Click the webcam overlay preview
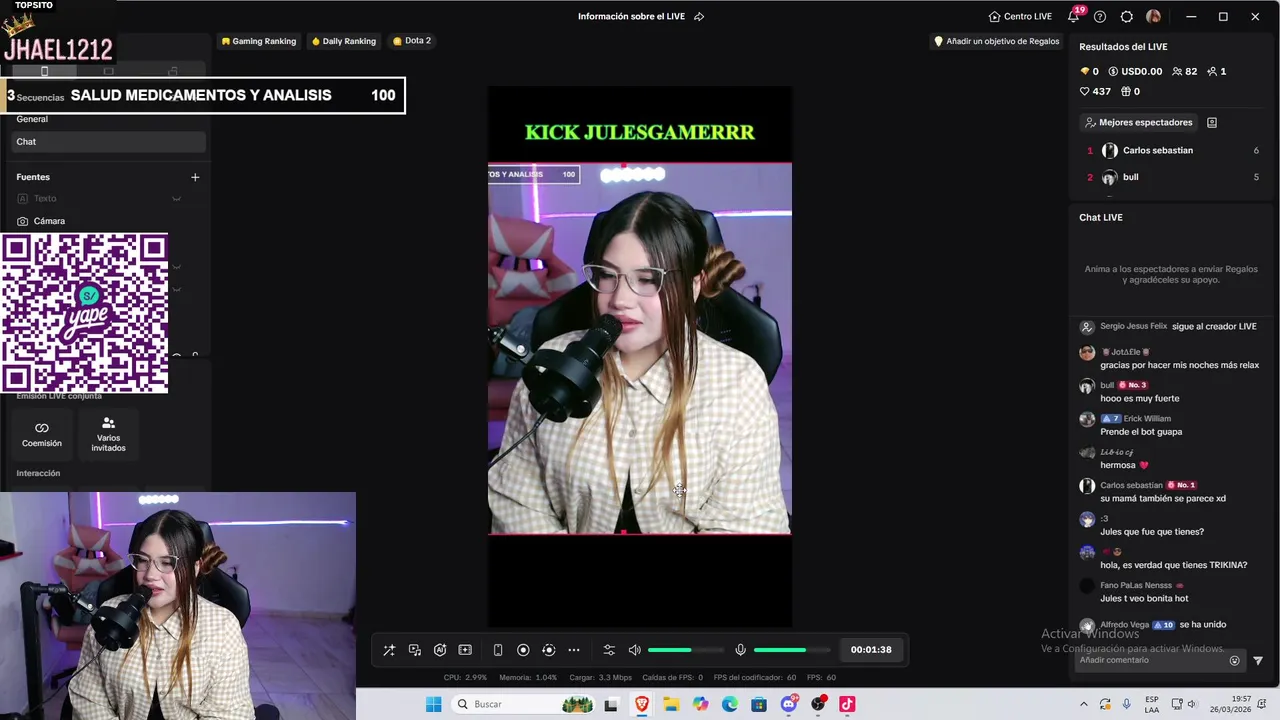The image size is (1280, 720). coord(178,605)
